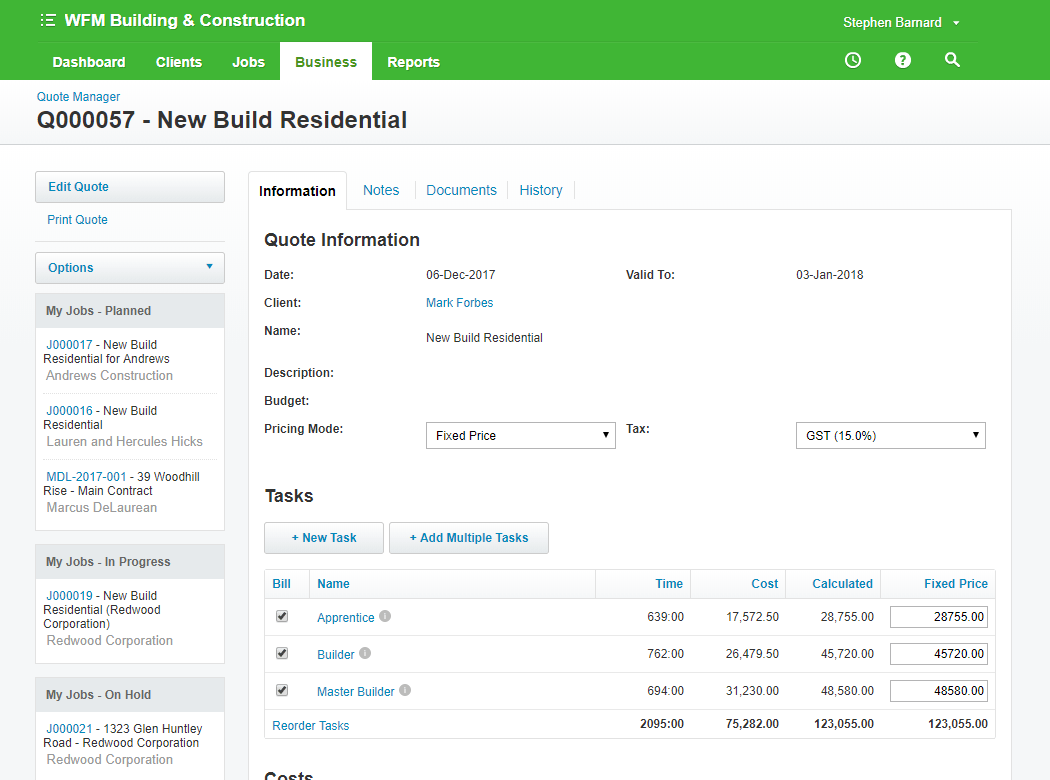
Task: Open the Jobs menu
Action: coord(248,62)
